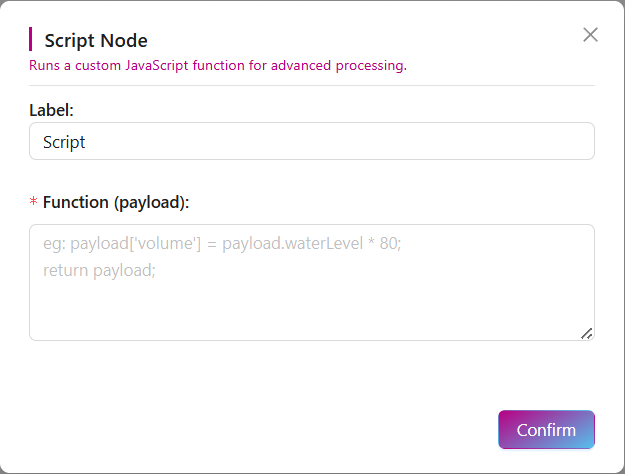Grab the textarea resize handle

(x=586, y=333)
